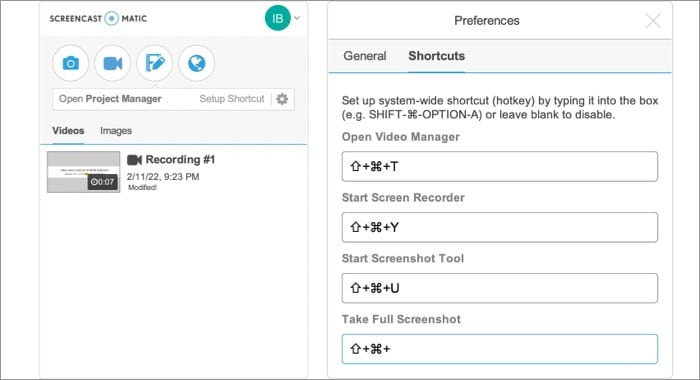Click the Take Full Screenshot label
Screen dimensions: 700x380
point(401,319)
